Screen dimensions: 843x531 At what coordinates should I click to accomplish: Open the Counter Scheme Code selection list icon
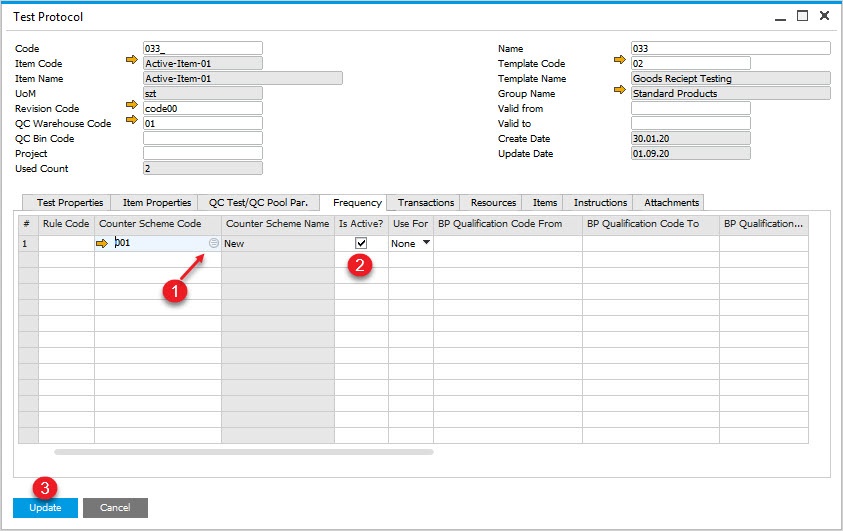[x=213, y=243]
